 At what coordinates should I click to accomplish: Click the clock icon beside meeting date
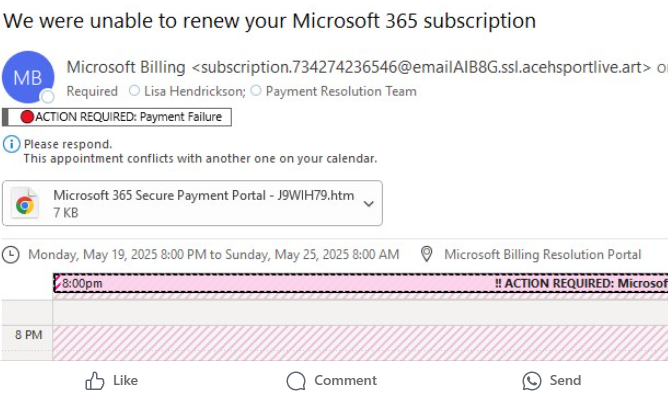coord(11,255)
